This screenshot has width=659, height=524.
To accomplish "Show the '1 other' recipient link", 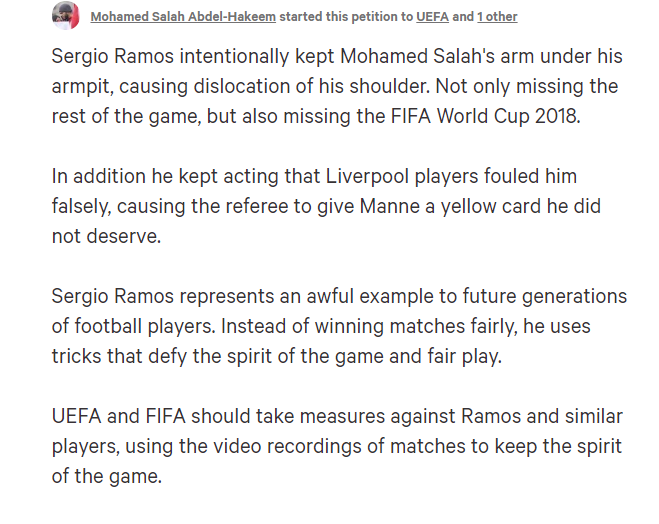I will tap(497, 16).
